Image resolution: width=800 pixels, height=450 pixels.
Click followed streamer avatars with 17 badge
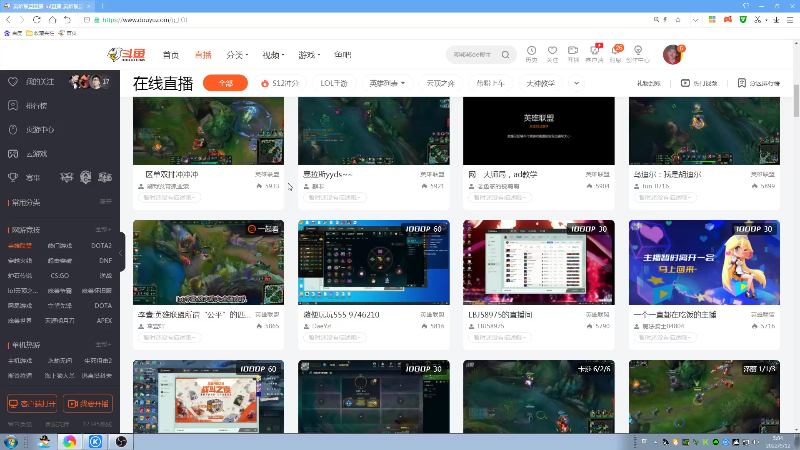coord(90,82)
